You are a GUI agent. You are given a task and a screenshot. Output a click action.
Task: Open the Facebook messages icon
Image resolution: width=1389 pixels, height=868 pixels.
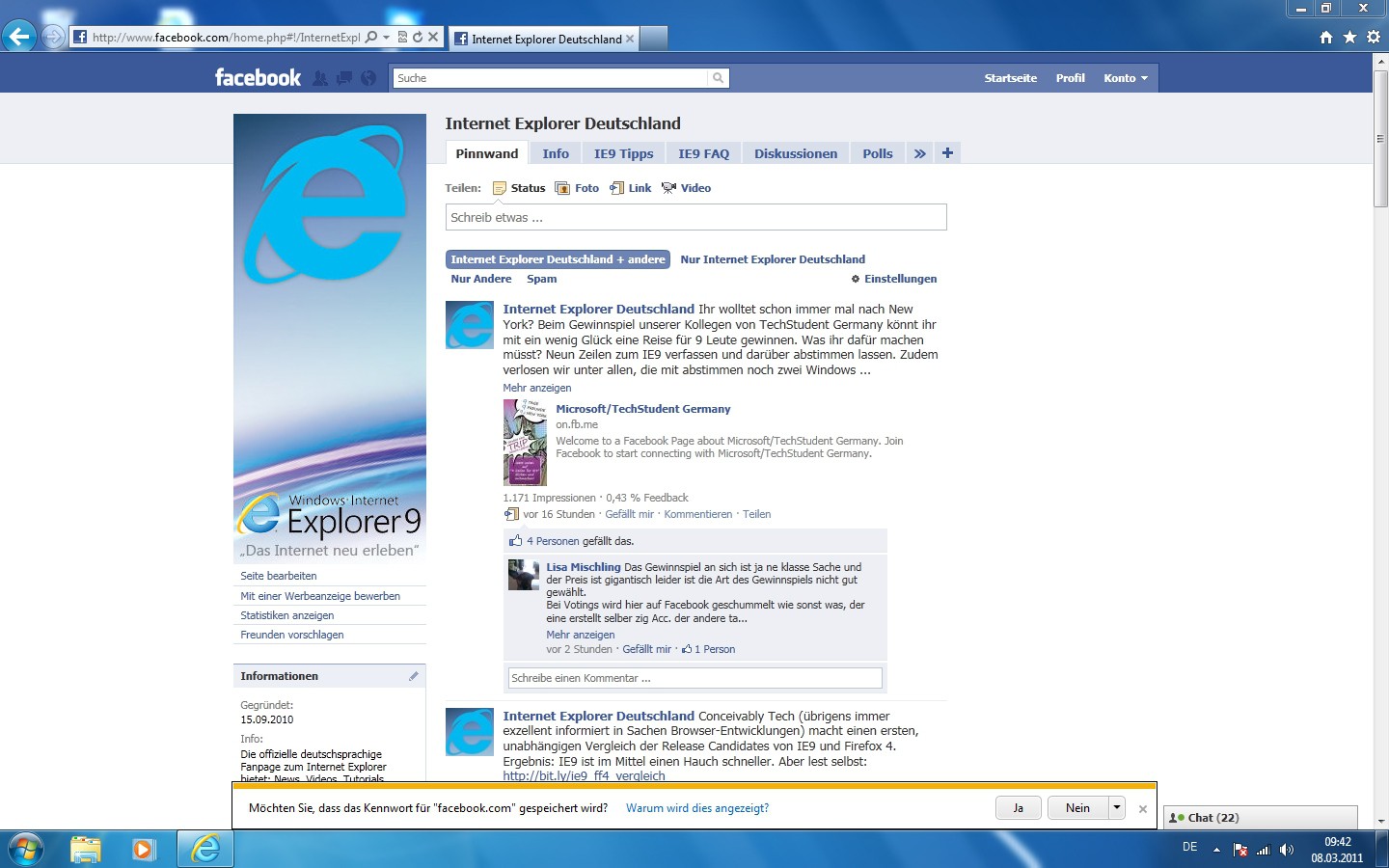coord(344,77)
